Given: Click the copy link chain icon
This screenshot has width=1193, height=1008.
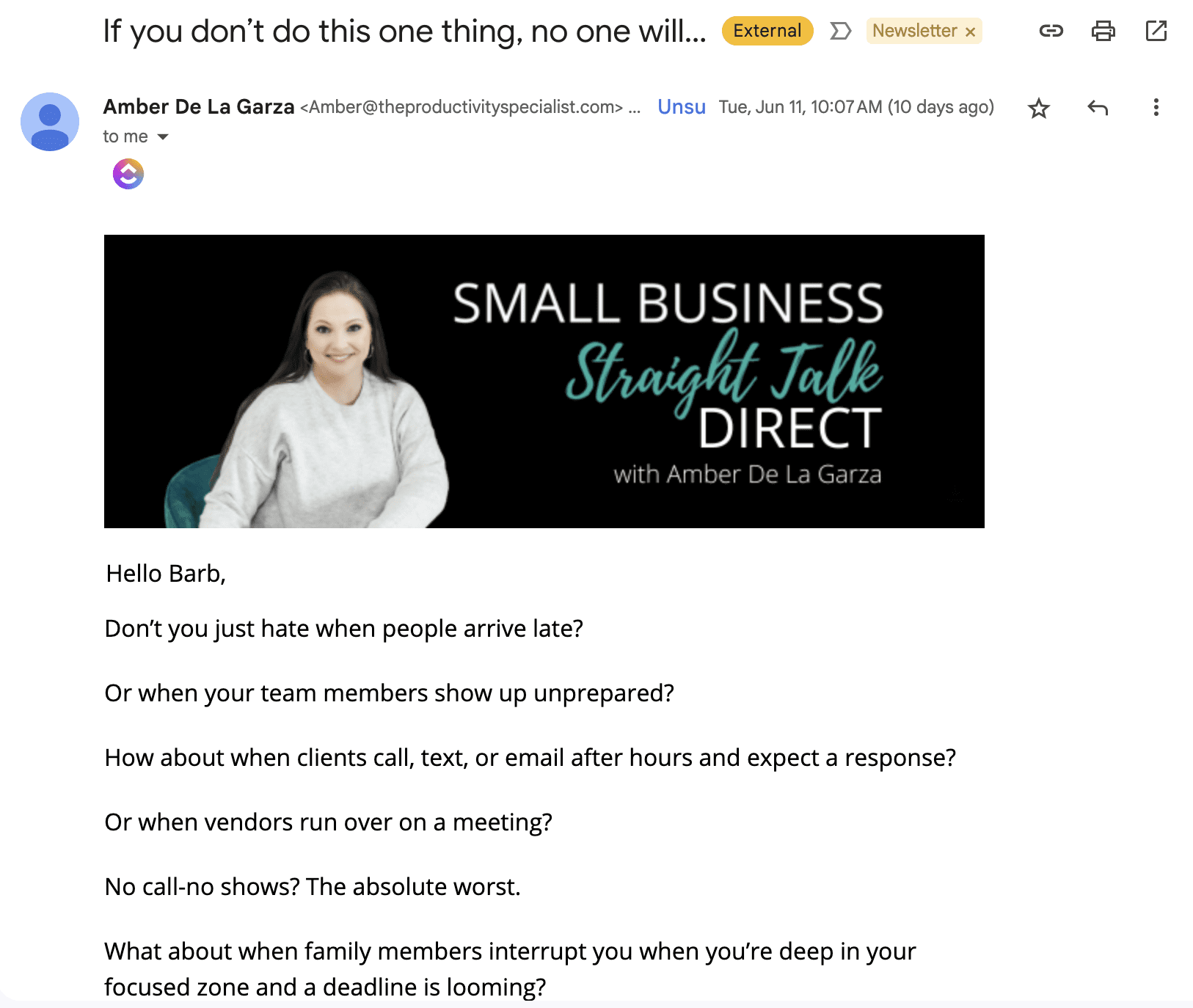Looking at the screenshot, I should pyautogui.click(x=1051, y=31).
